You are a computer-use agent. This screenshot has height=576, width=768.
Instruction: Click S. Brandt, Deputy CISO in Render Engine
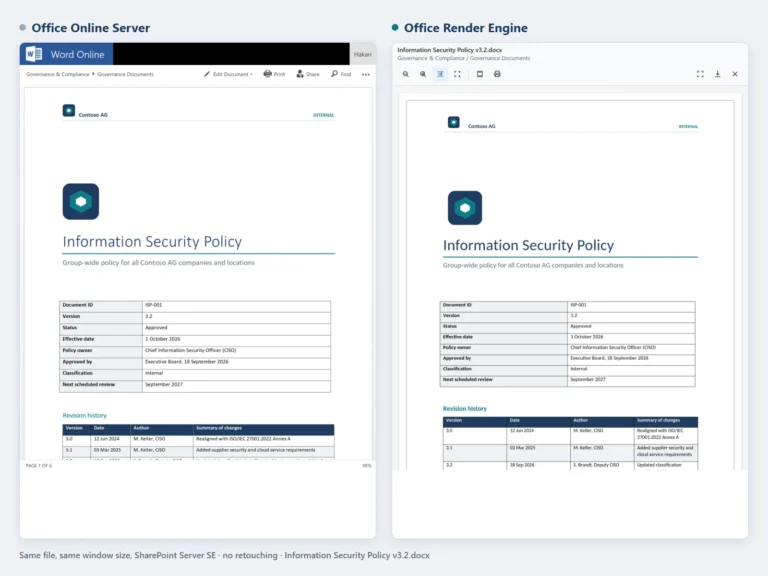[596, 465]
